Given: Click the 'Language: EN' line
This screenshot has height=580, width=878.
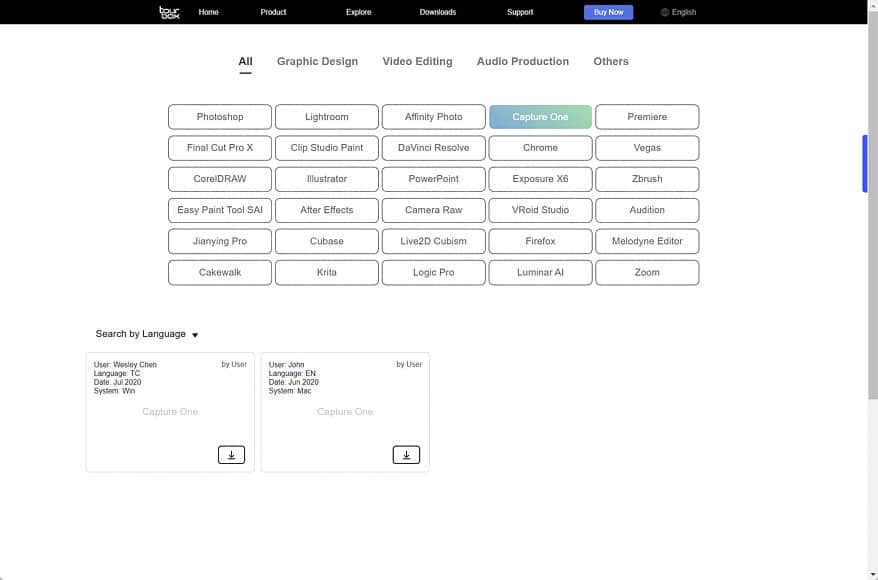Looking at the screenshot, I should 292,373.
